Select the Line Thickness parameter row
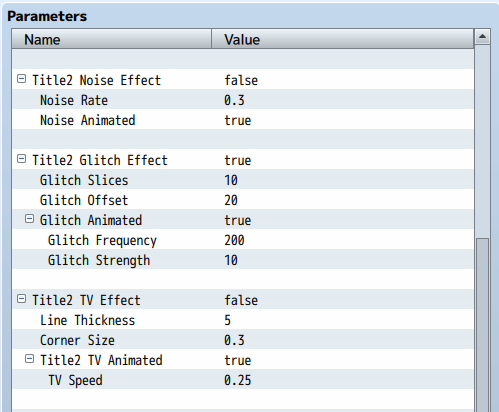This screenshot has height=412, width=499. click(243, 319)
